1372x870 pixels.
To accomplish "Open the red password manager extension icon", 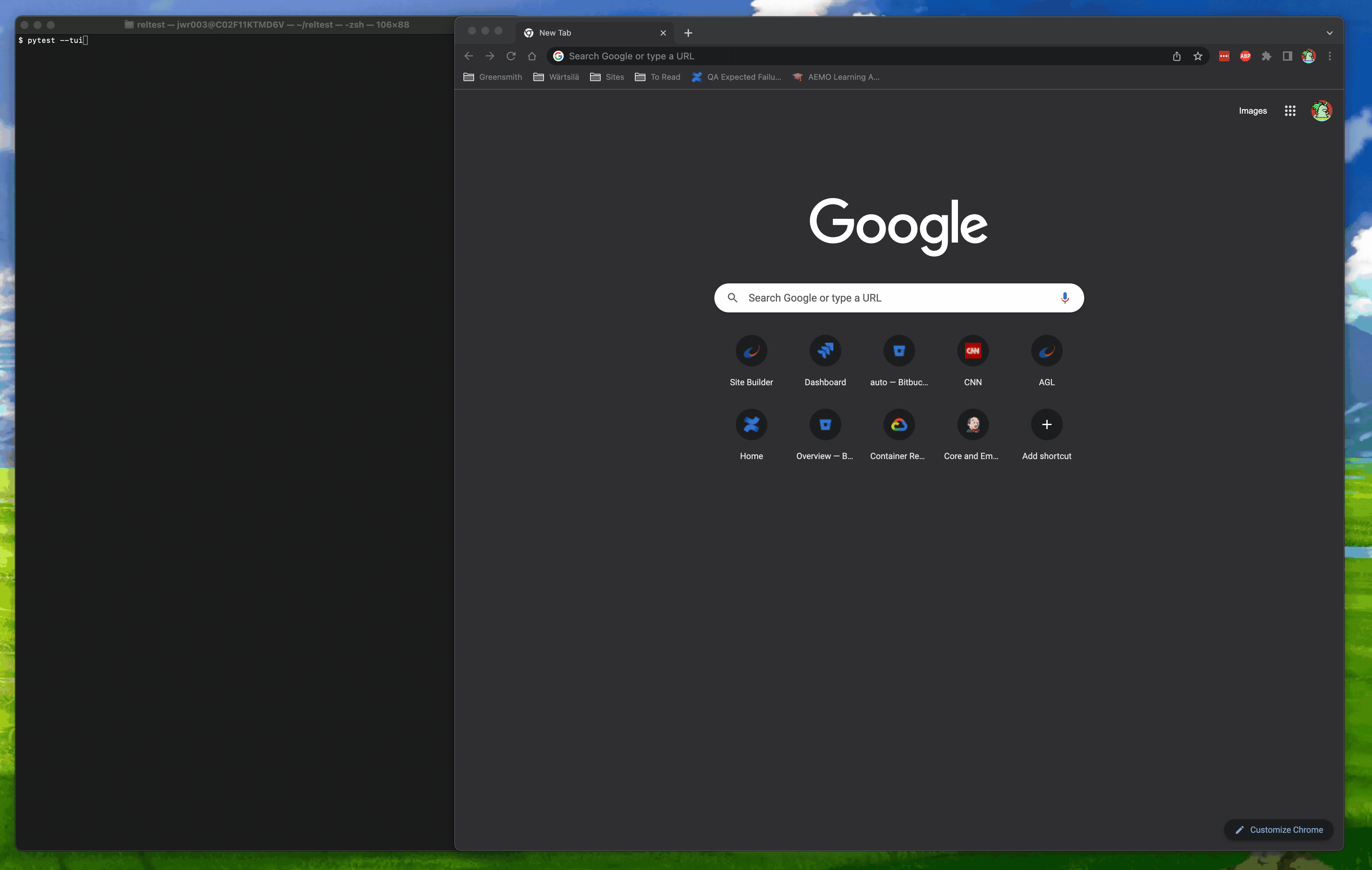I will tap(1224, 56).
